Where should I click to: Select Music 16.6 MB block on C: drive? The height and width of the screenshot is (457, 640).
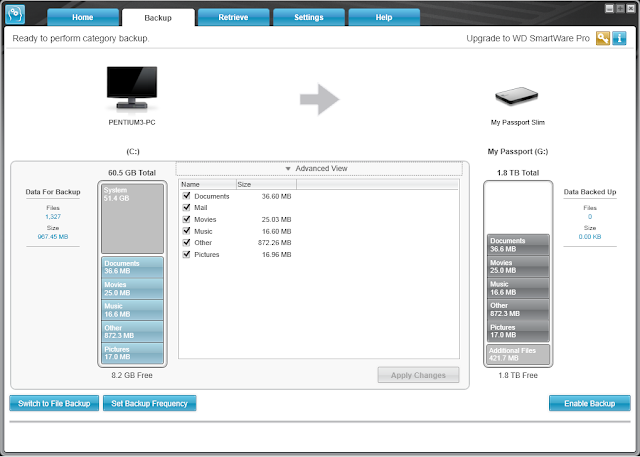coord(133,310)
